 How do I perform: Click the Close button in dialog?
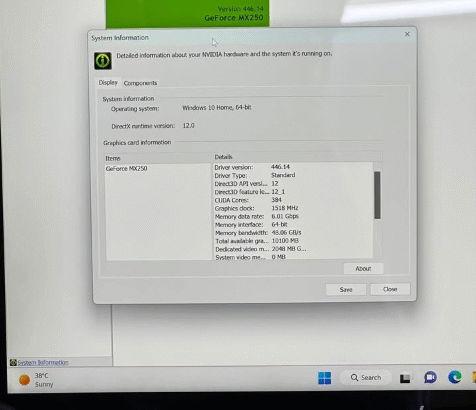pyautogui.click(x=390, y=289)
